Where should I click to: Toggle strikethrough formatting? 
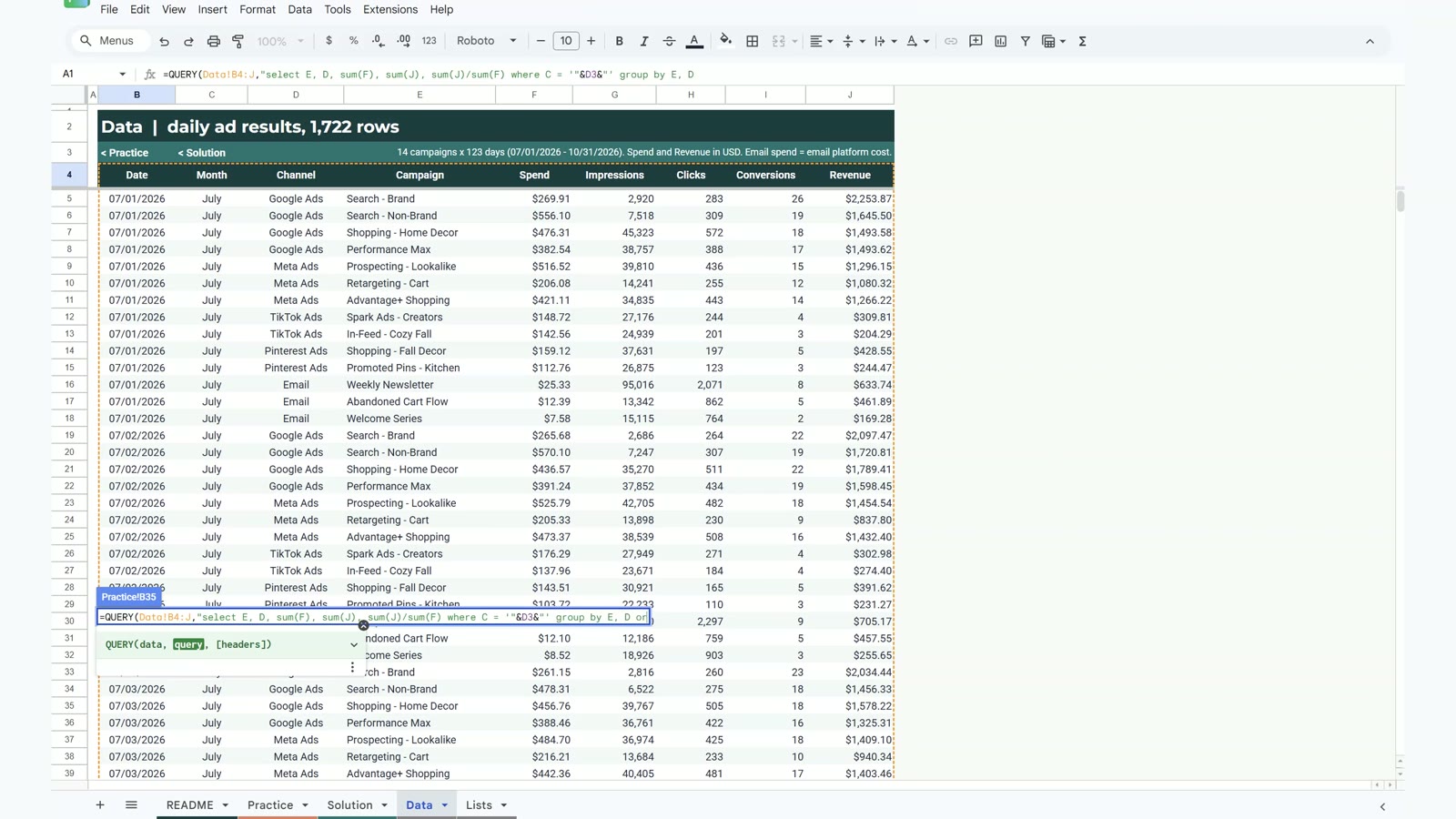(669, 41)
